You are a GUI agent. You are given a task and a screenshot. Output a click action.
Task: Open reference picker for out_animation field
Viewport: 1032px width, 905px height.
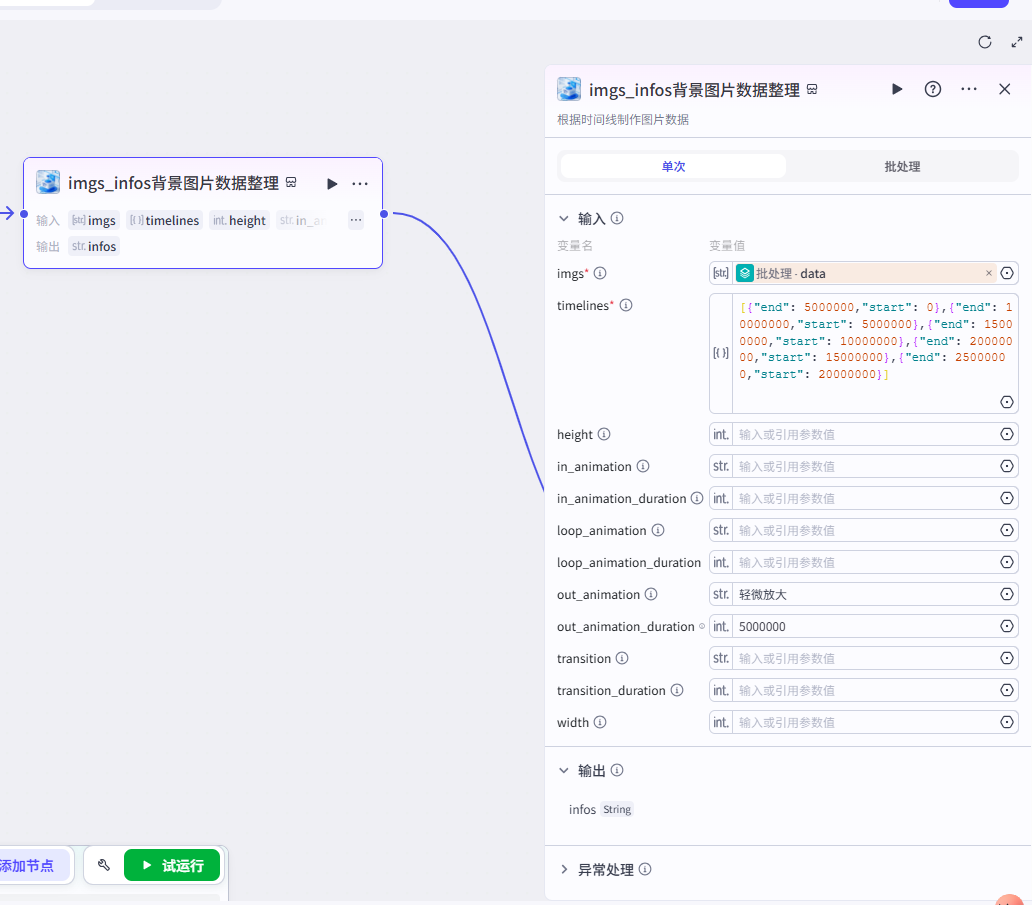1007,594
